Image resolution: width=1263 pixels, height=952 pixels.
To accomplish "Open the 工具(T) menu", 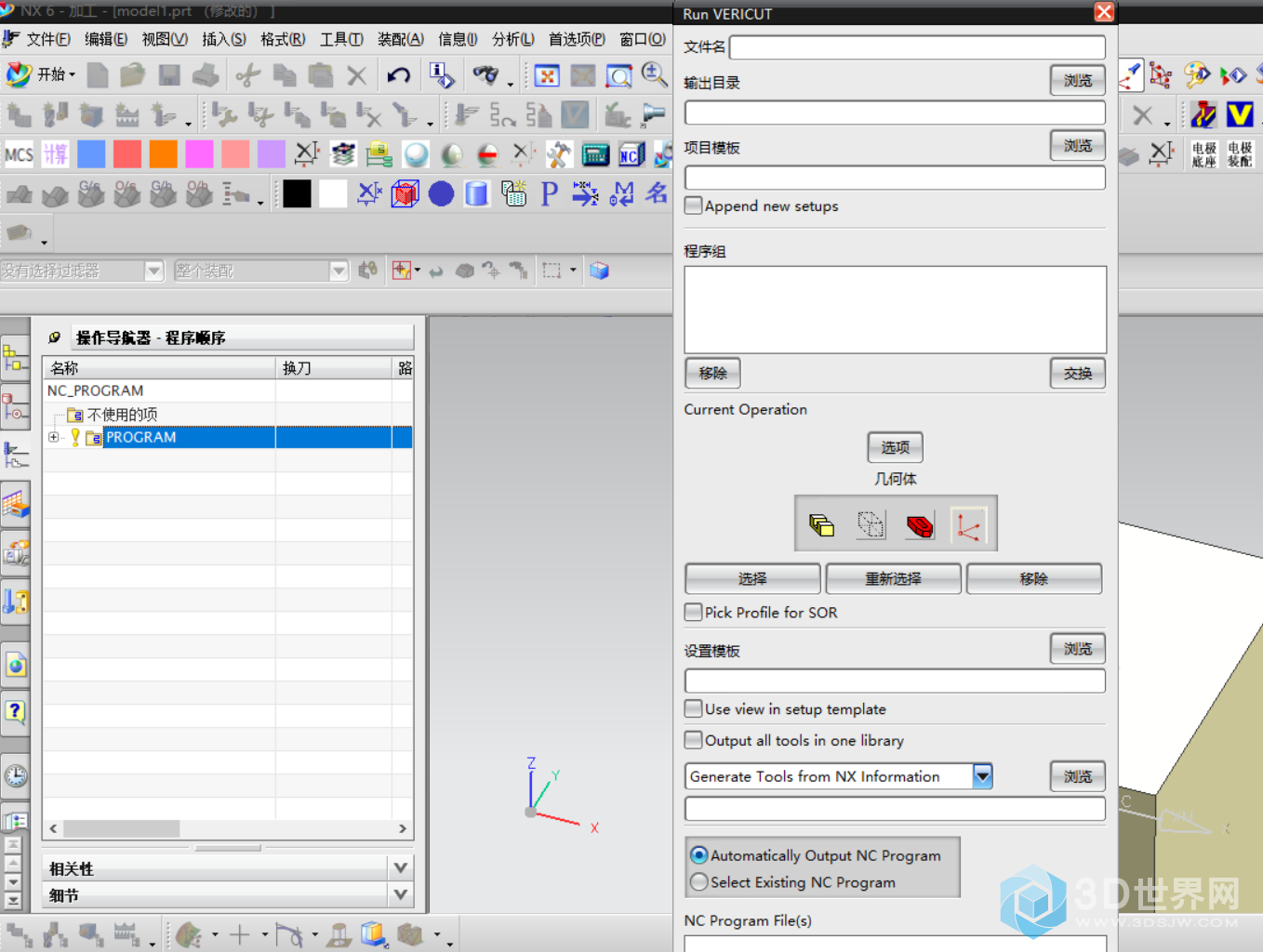I will click(341, 39).
